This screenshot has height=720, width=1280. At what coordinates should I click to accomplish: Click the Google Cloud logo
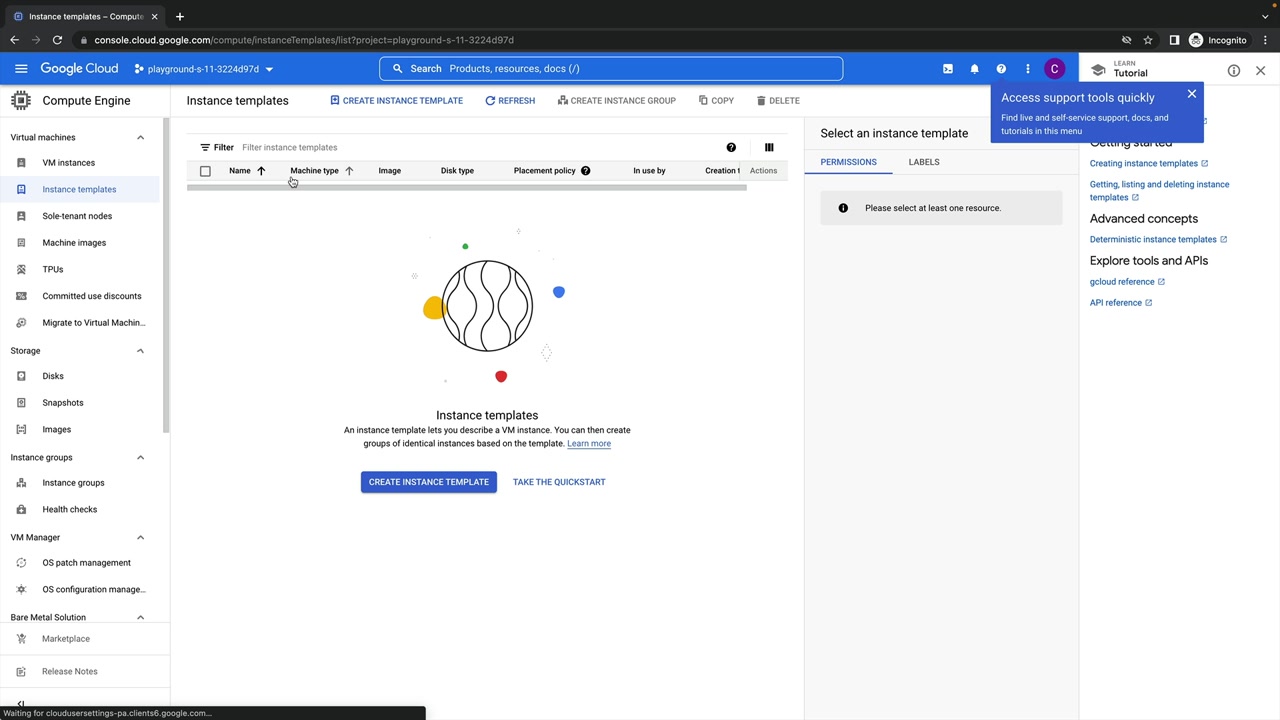pyautogui.click(x=79, y=69)
